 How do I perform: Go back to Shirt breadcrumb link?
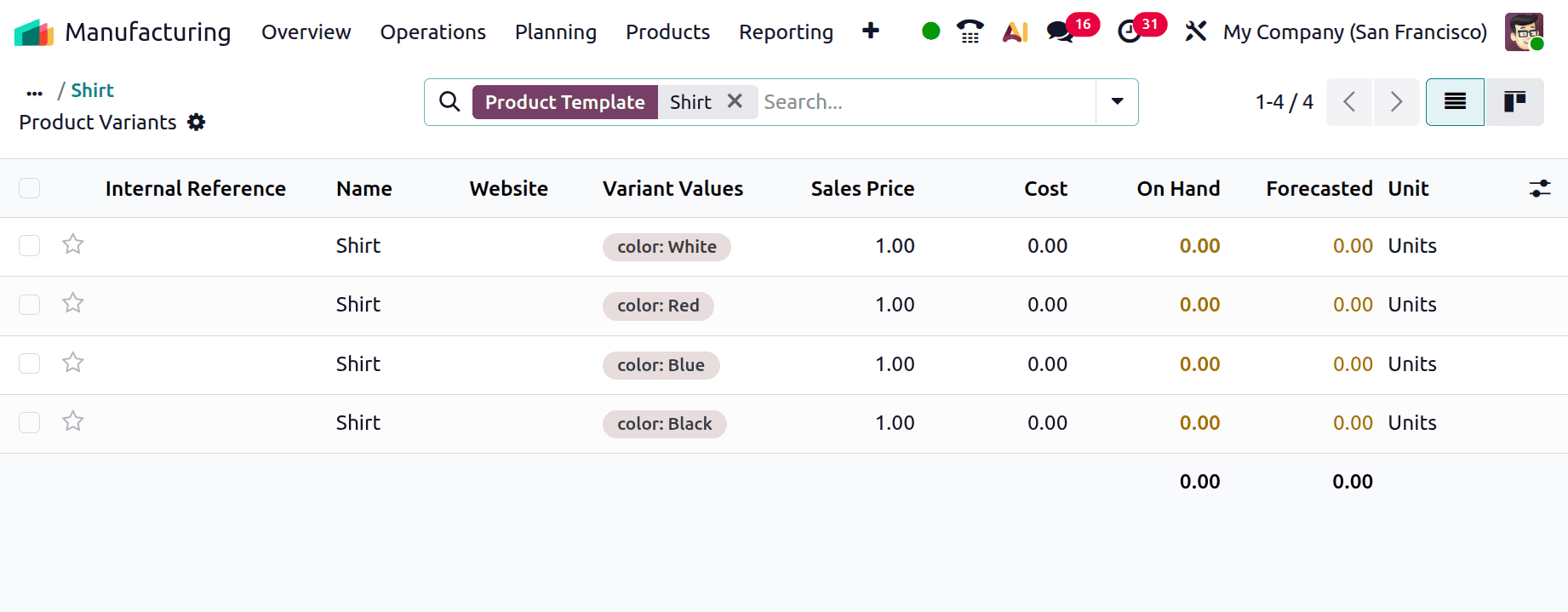pos(92,90)
